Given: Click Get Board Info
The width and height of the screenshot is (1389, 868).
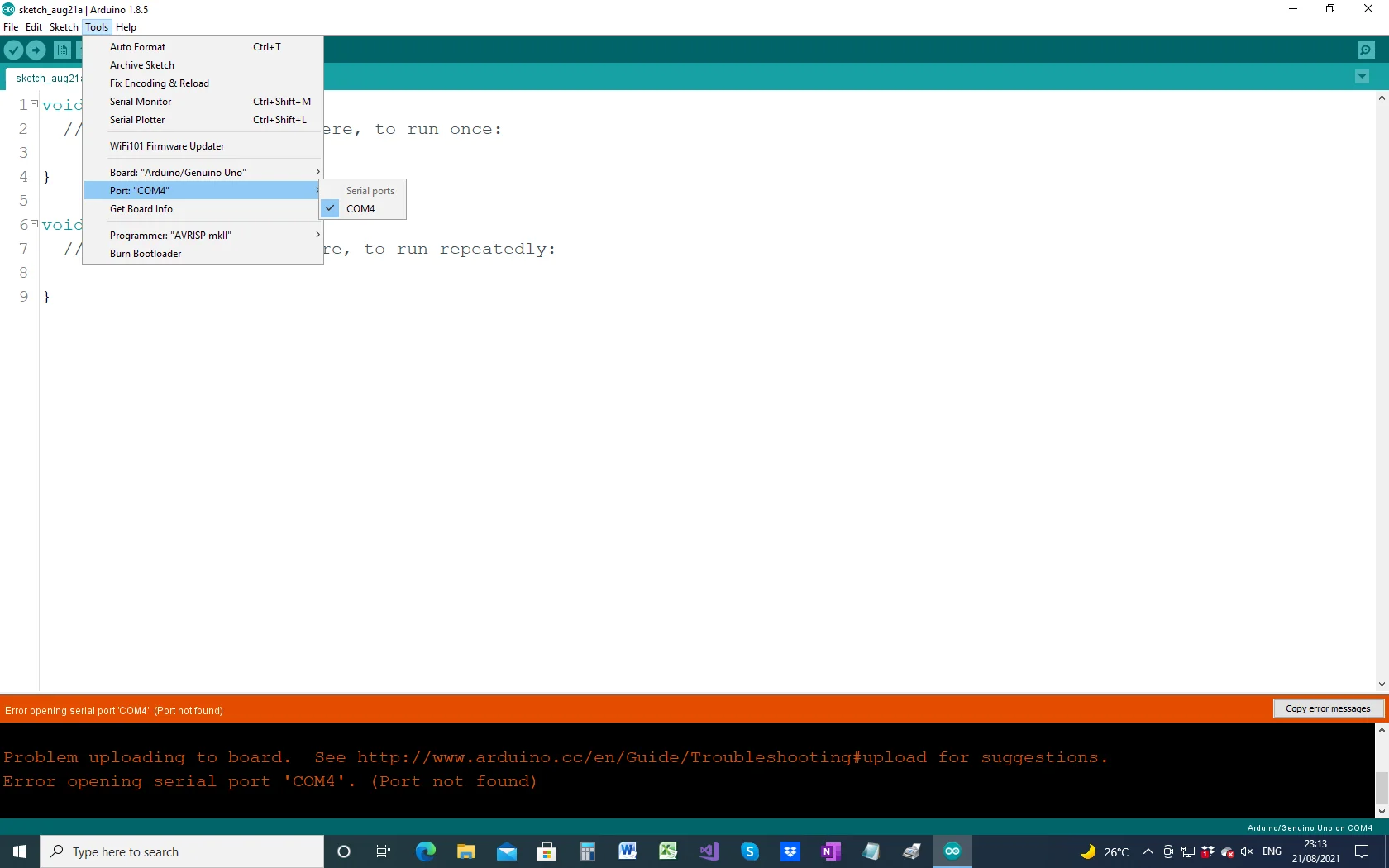Looking at the screenshot, I should point(203,209).
